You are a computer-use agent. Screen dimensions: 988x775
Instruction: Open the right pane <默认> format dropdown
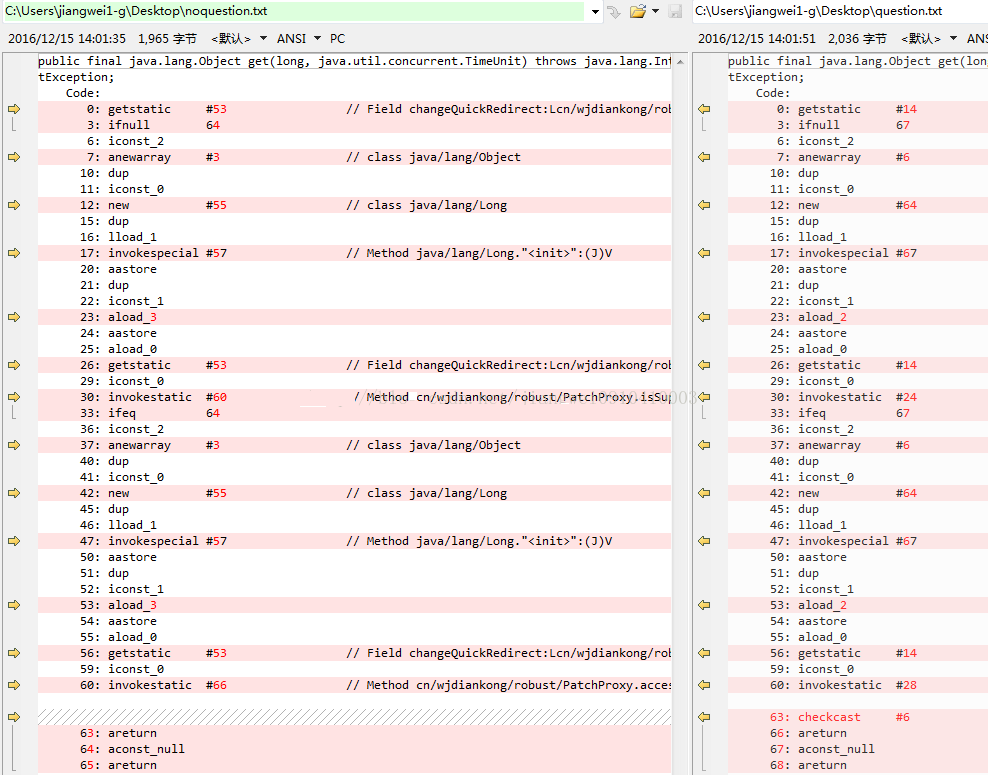[x=929, y=39]
